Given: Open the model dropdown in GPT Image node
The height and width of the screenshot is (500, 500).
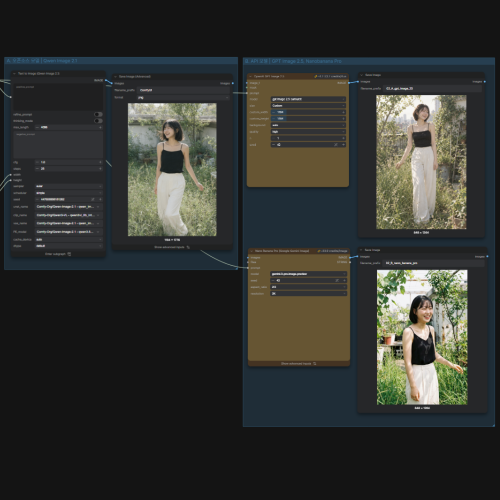Looking at the screenshot, I should pos(308,99).
